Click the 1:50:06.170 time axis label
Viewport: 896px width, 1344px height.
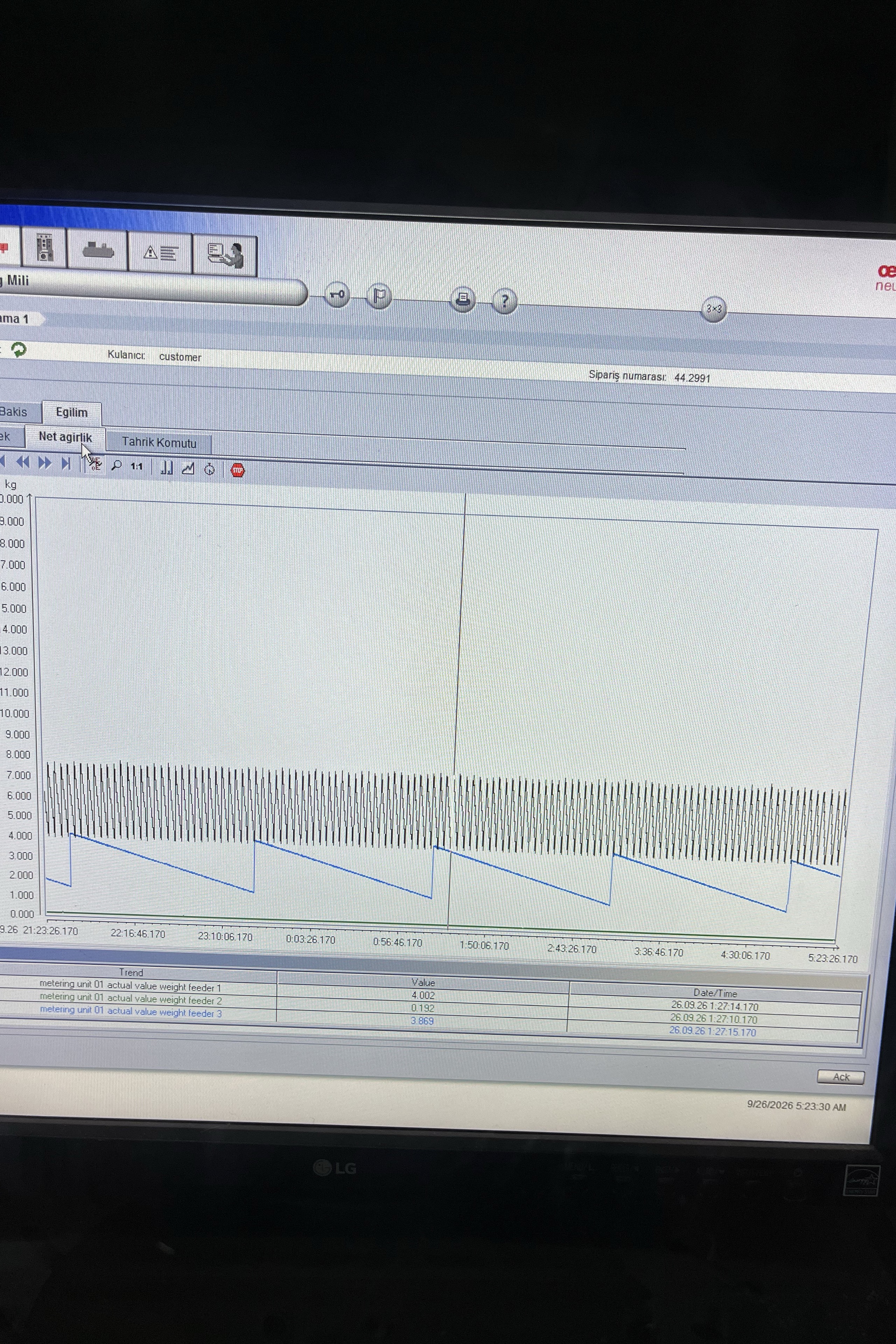tap(484, 946)
